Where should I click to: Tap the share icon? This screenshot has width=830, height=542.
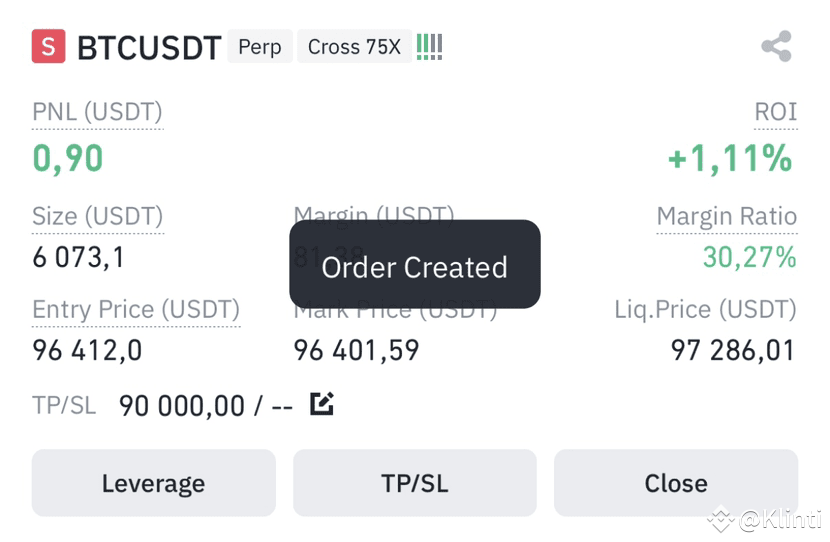pyautogui.click(x=777, y=47)
